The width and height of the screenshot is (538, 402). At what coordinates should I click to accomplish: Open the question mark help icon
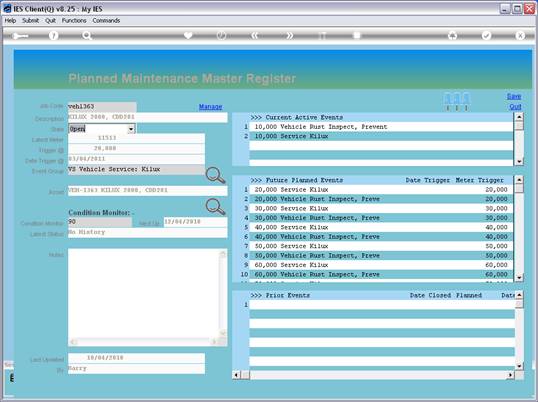click(x=54, y=36)
